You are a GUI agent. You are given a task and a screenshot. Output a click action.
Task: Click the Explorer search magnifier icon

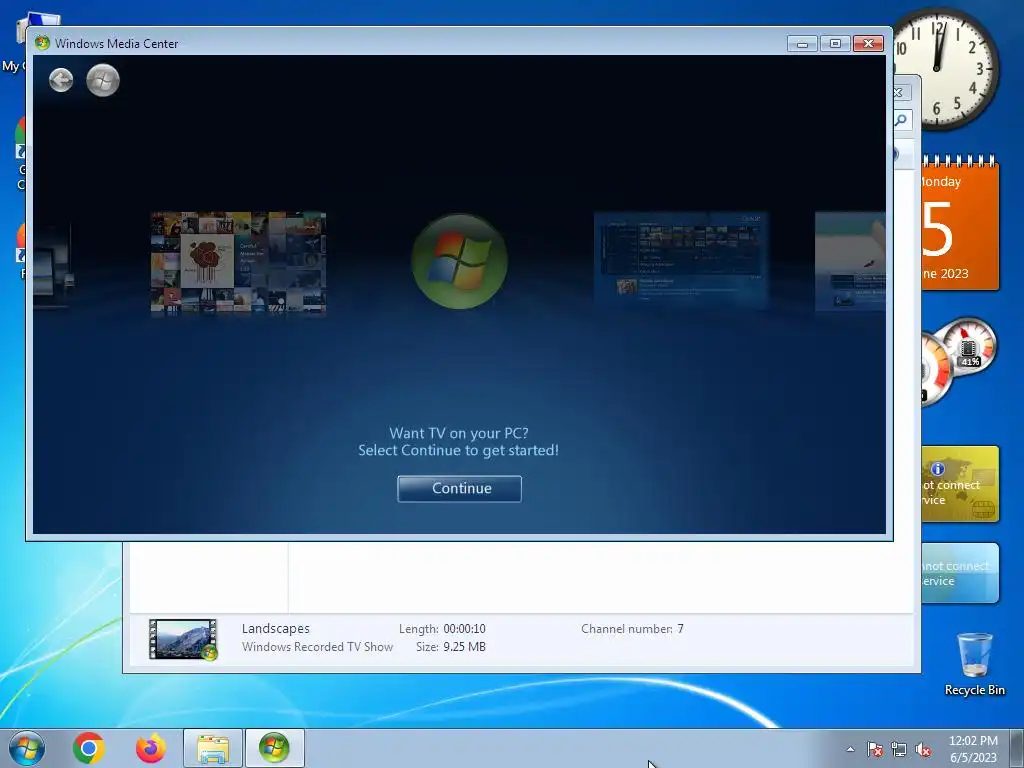coord(901,120)
